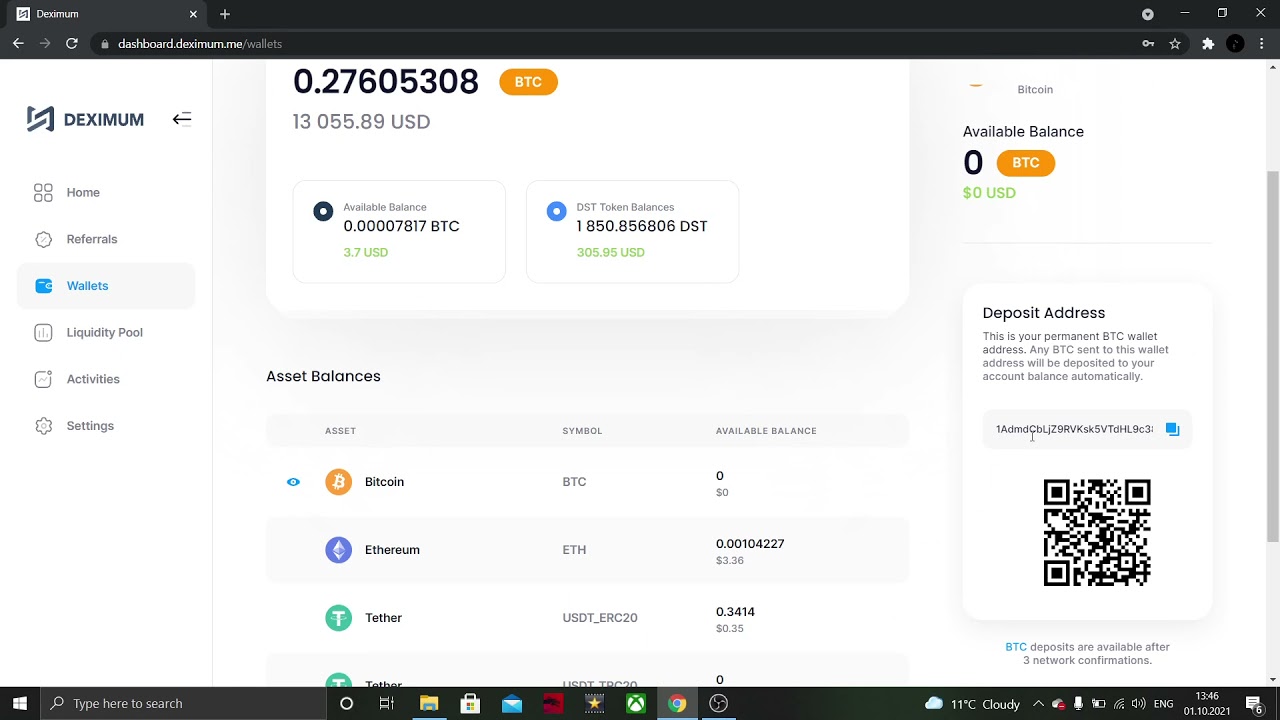Click the Windows taskbar search box
Image resolution: width=1280 pixels, height=720 pixels.
point(183,703)
